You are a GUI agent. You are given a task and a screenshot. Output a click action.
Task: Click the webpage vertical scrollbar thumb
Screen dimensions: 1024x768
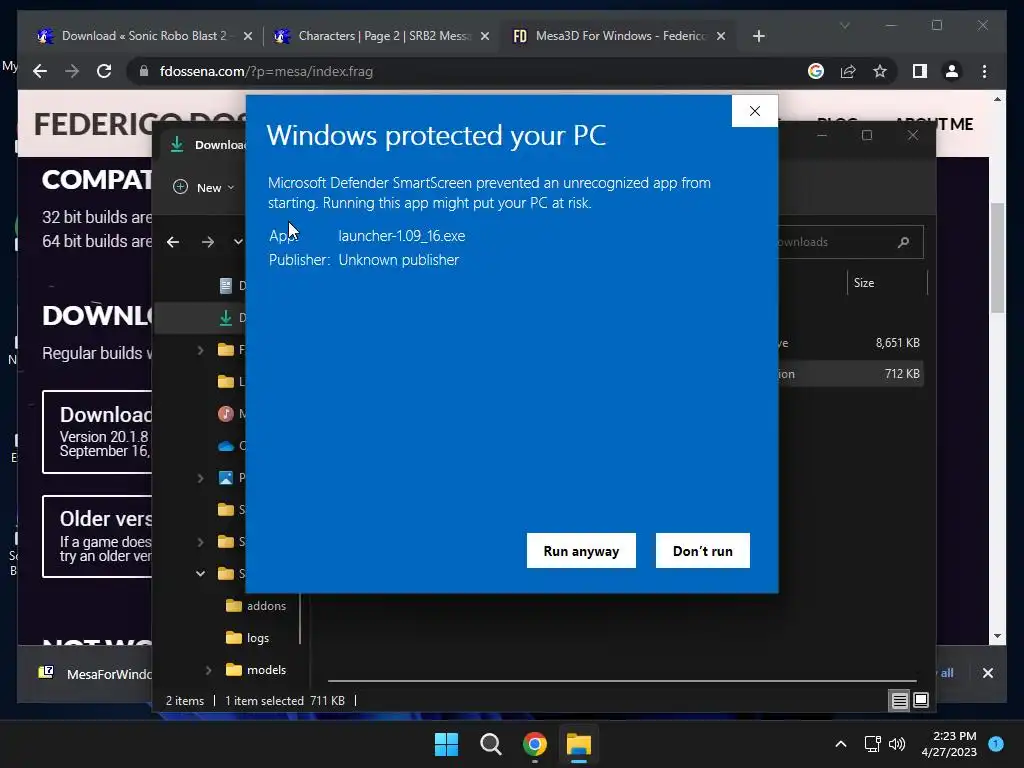[x=997, y=258]
